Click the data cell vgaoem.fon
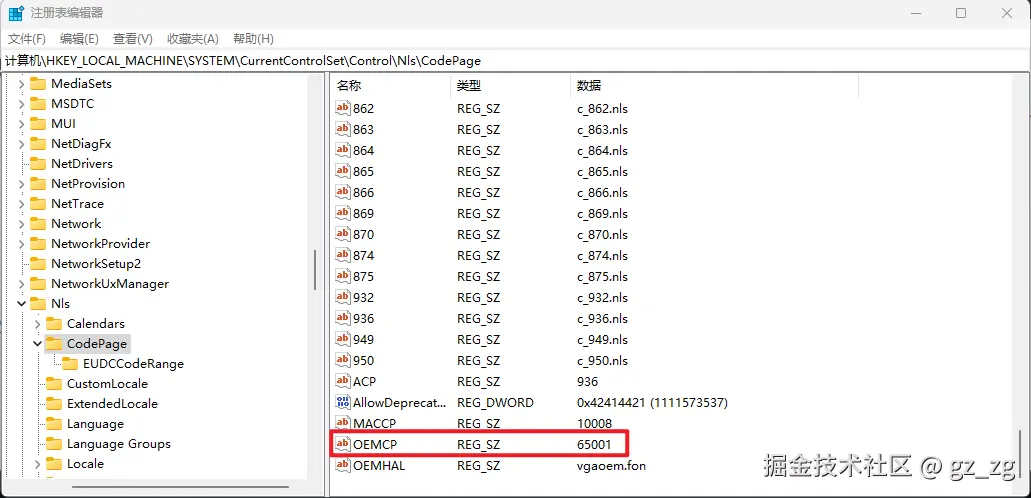Image resolution: width=1031 pixels, height=498 pixels. 611,466
